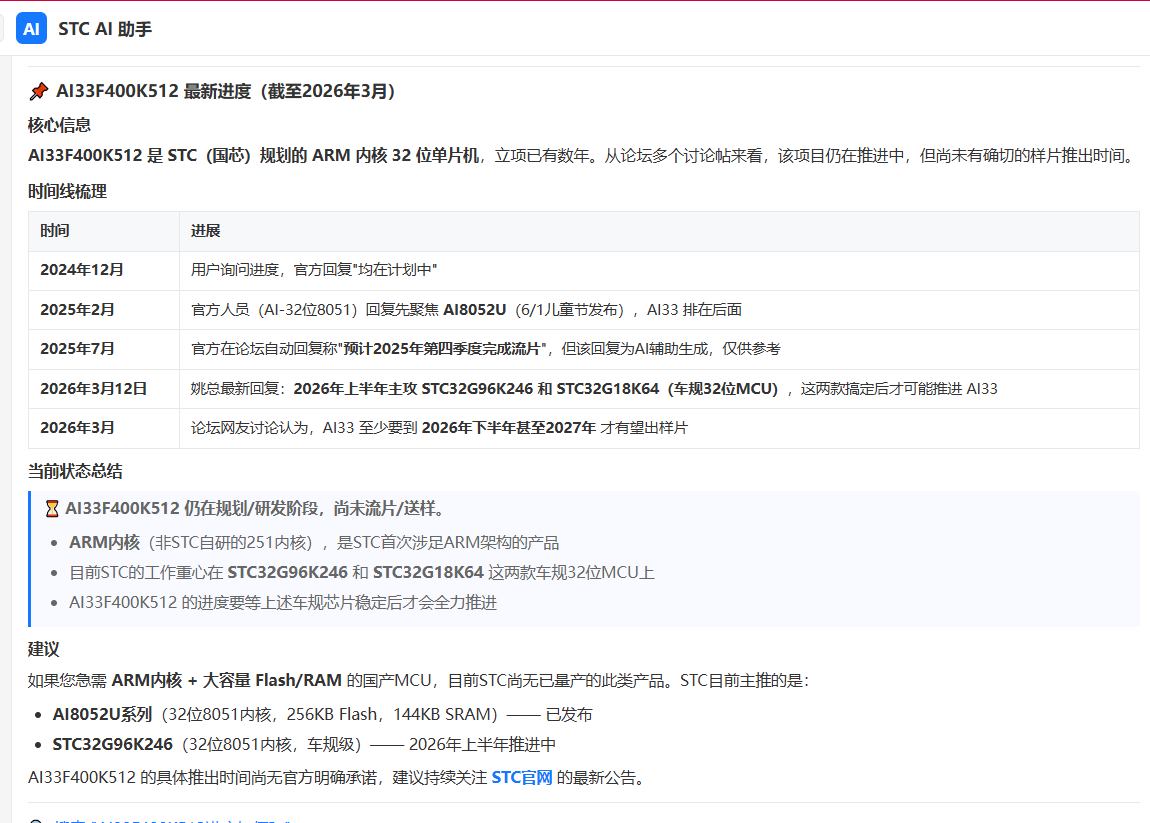Click the heading AI33F400K512 最新进度
This screenshot has width=1150, height=823.
click(227, 91)
